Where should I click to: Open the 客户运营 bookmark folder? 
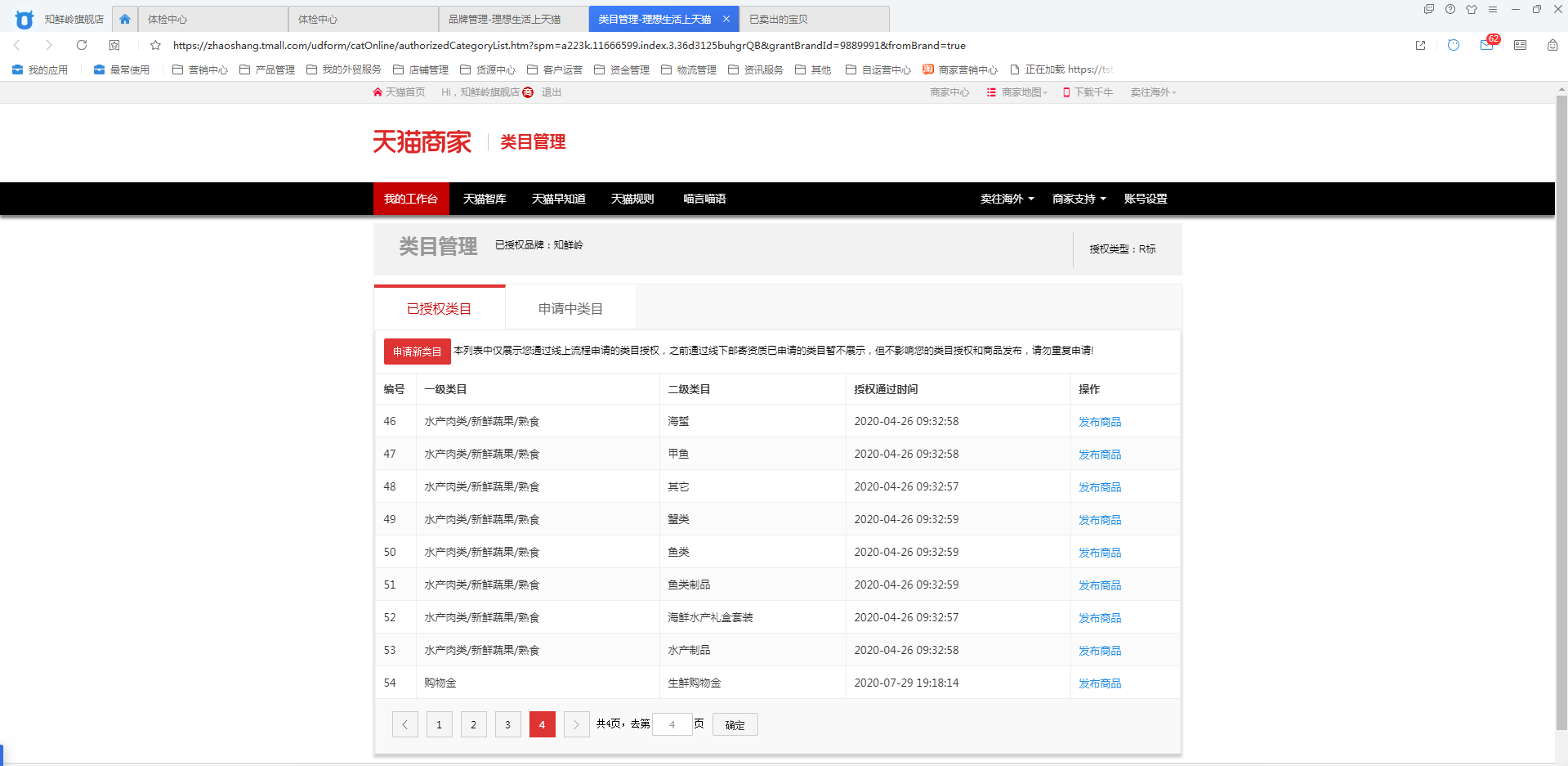tap(555, 69)
